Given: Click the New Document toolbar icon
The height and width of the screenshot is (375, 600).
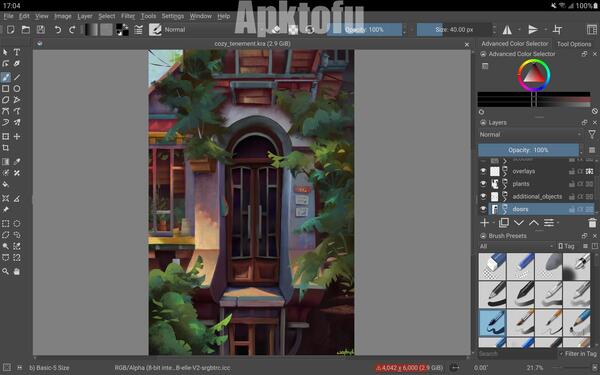Looking at the screenshot, I should coord(11,29).
